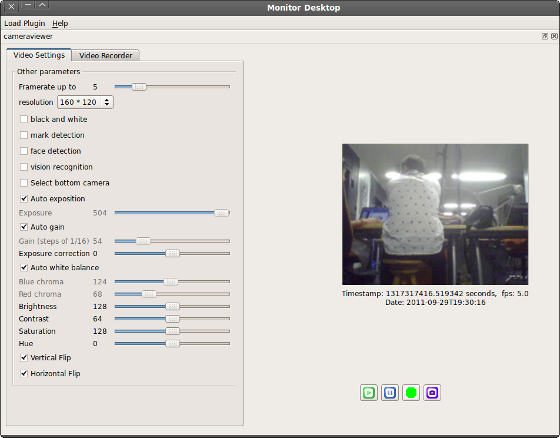
Task: Click the Exposure slider handle
Action: [221, 213]
